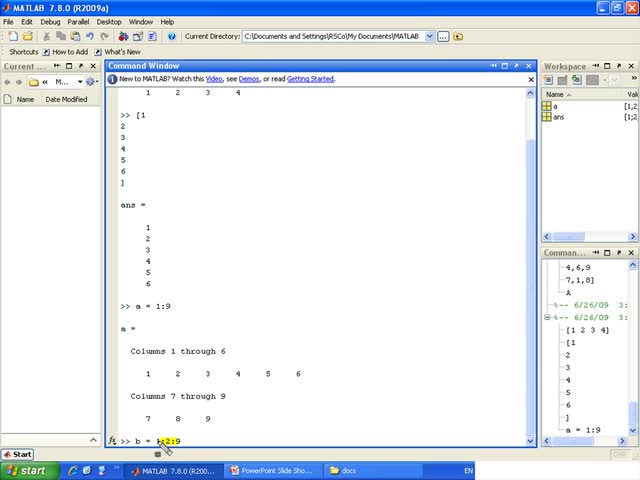Open the Getting Started link
The height and width of the screenshot is (480, 640).
tap(311, 79)
